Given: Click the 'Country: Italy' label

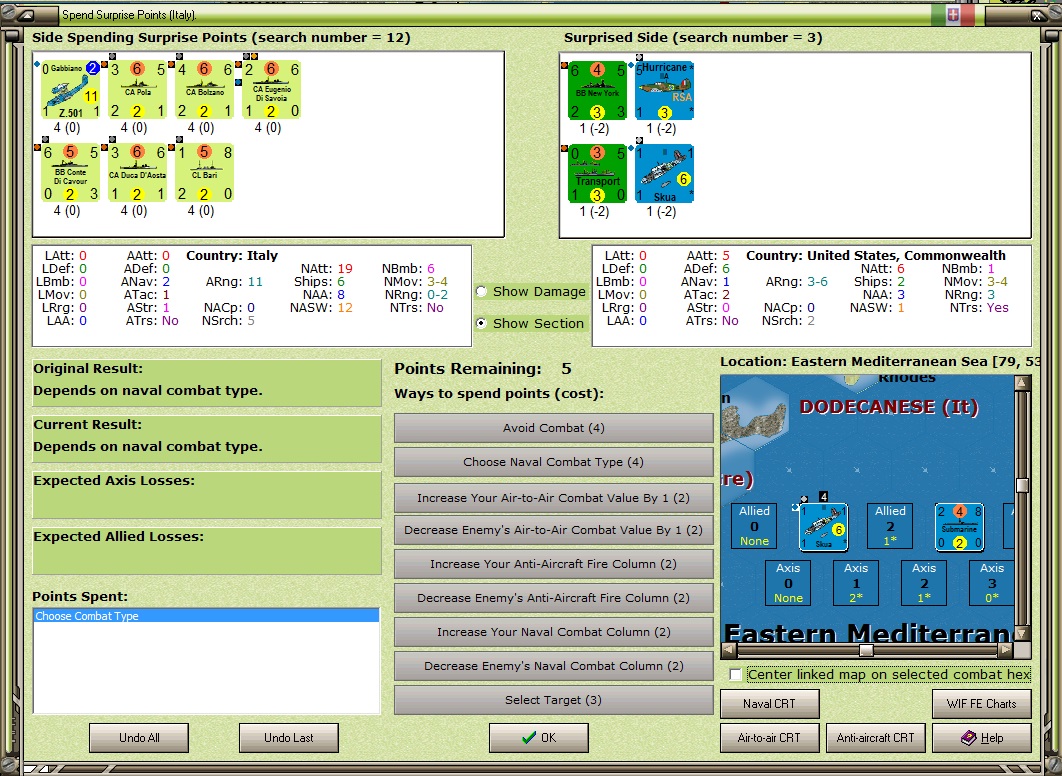Looking at the screenshot, I should (x=232, y=255).
